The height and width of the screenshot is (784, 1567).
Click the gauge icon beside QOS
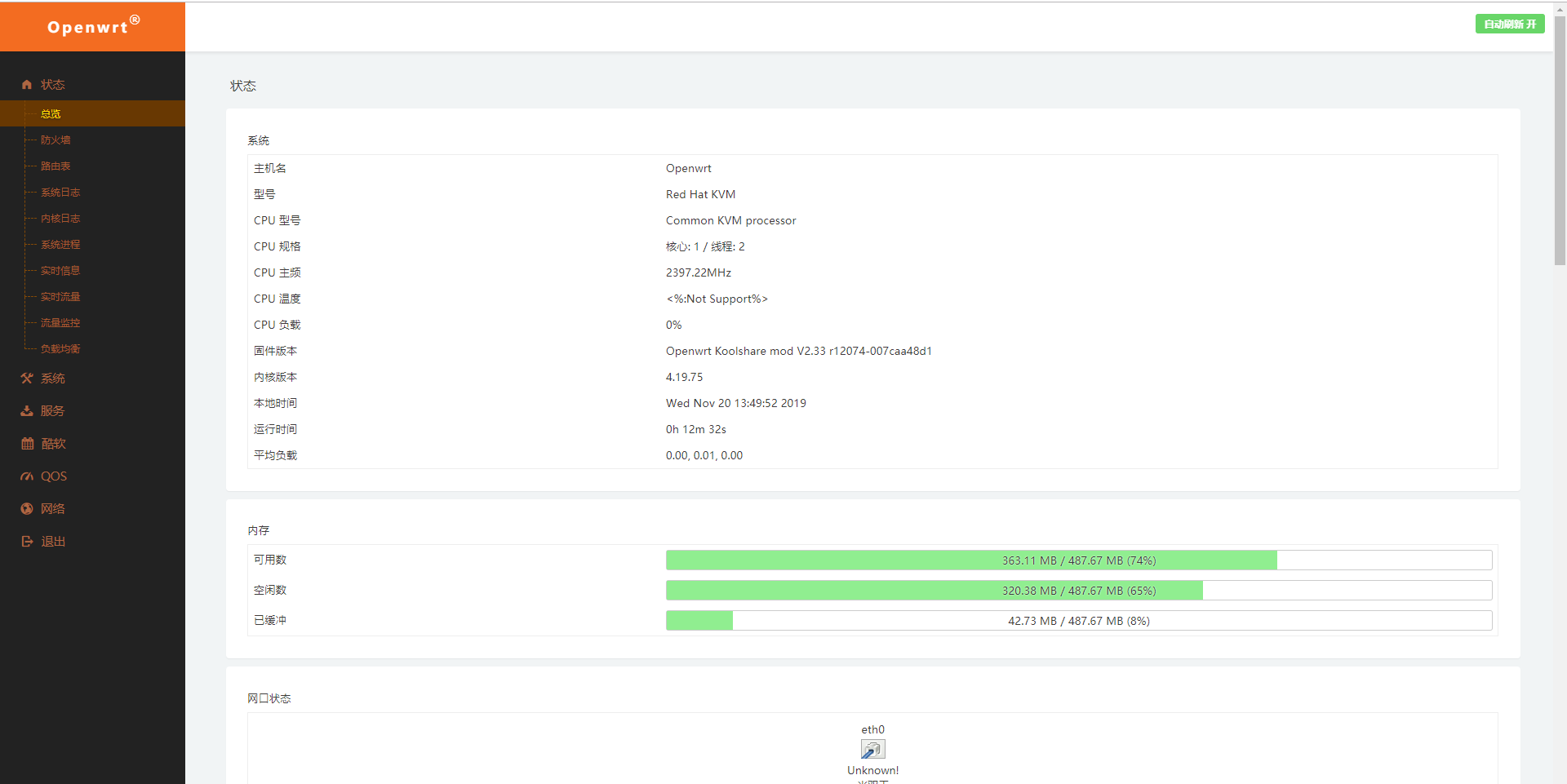click(x=27, y=476)
